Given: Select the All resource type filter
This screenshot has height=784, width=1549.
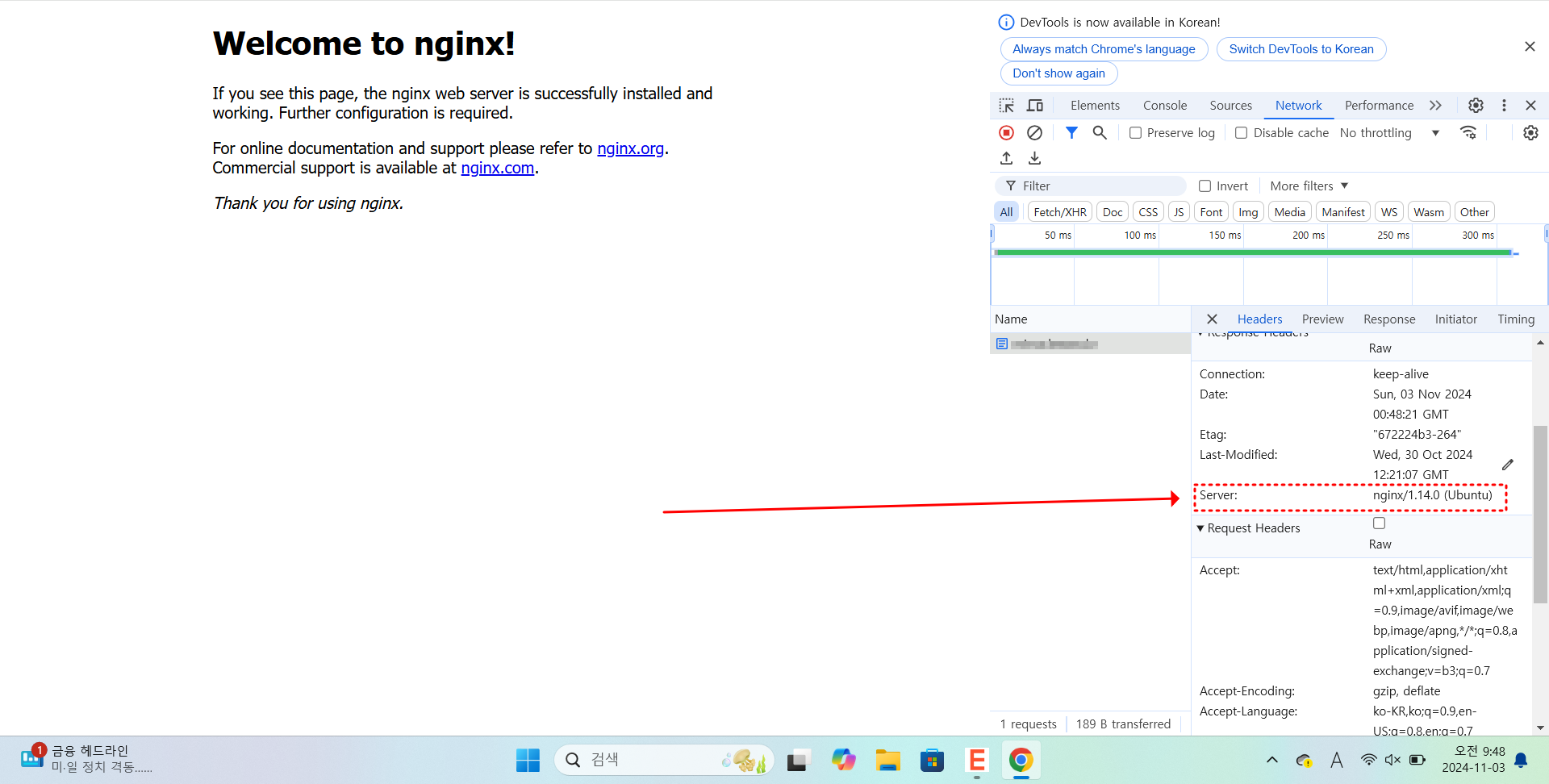Looking at the screenshot, I should coord(1006,212).
